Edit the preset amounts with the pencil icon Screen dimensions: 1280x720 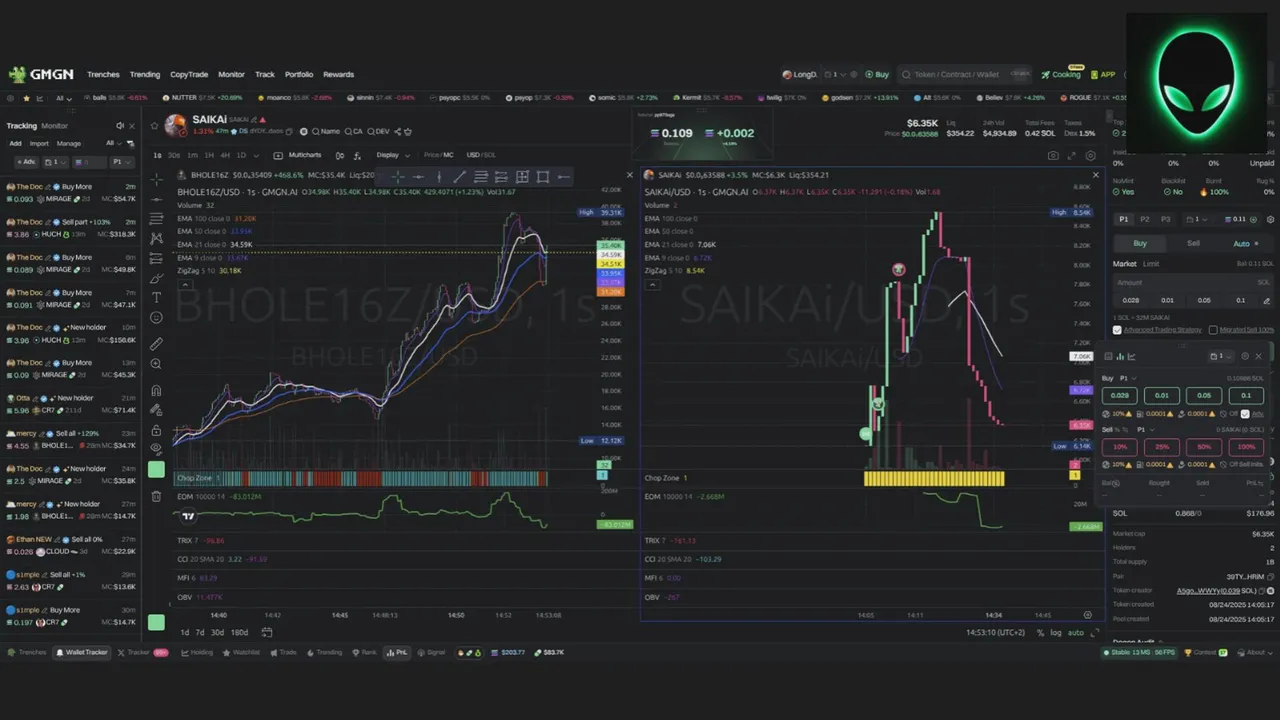1268,300
